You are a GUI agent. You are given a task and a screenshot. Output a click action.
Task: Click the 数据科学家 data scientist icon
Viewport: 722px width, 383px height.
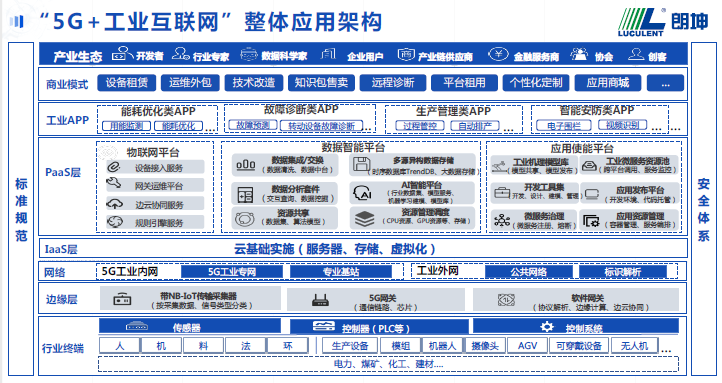pyautogui.click(x=249, y=54)
